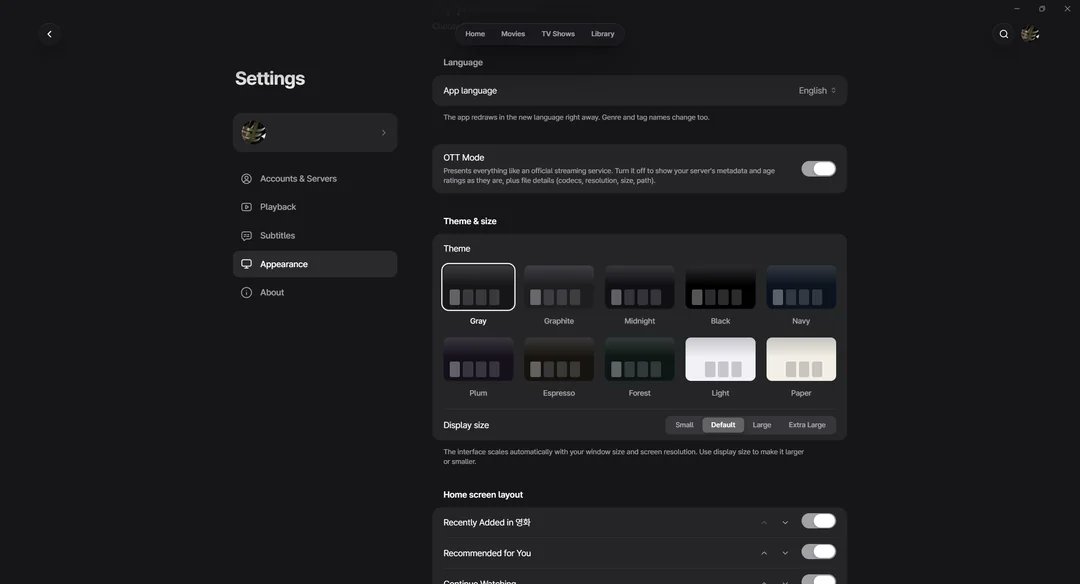
Task: Click the App language label
Action: [470, 91]
